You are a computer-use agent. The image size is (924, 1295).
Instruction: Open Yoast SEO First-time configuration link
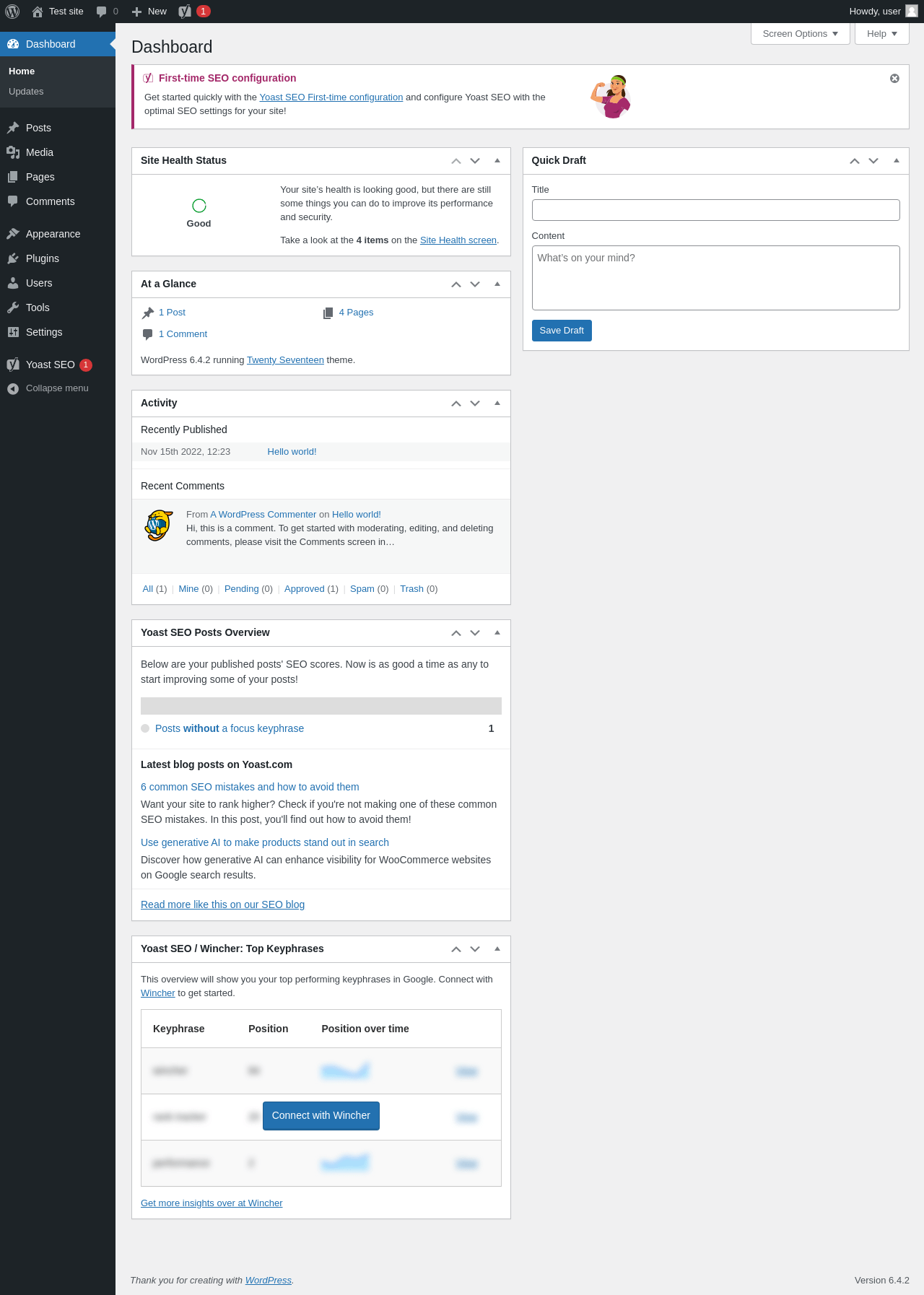pyautogui.click(x=331, y=97)
